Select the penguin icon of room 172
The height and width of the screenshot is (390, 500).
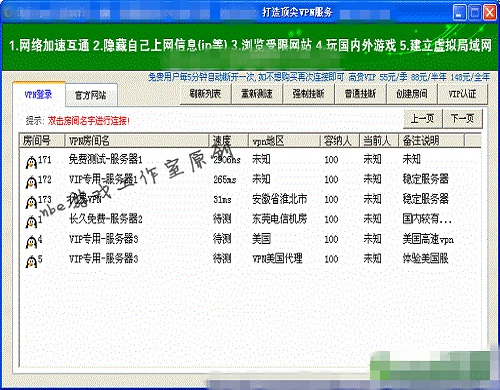[31, 182]
